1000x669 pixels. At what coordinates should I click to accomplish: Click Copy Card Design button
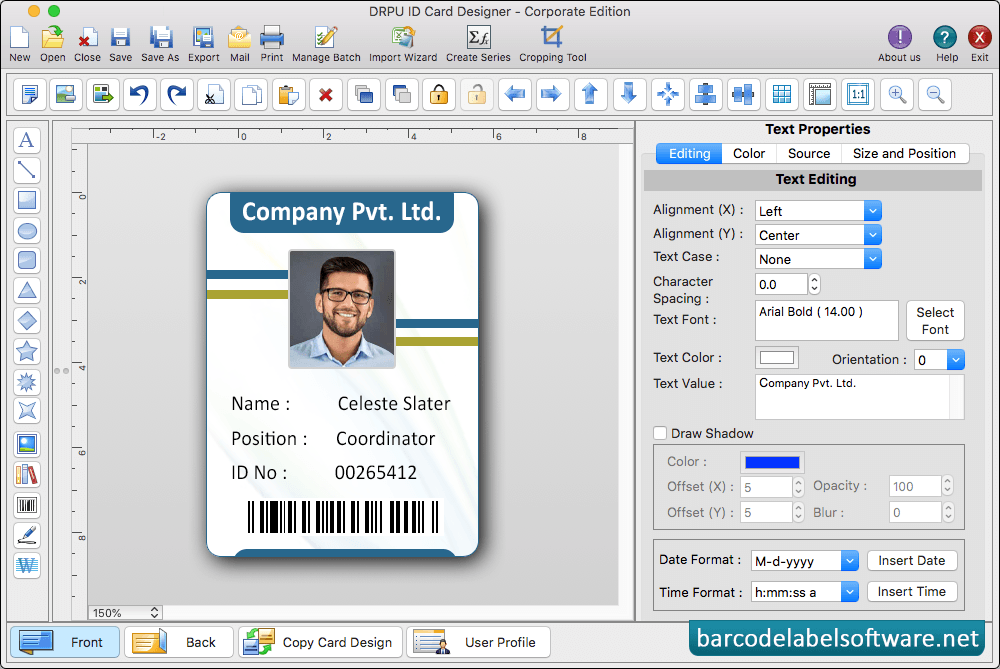[320, 642]
